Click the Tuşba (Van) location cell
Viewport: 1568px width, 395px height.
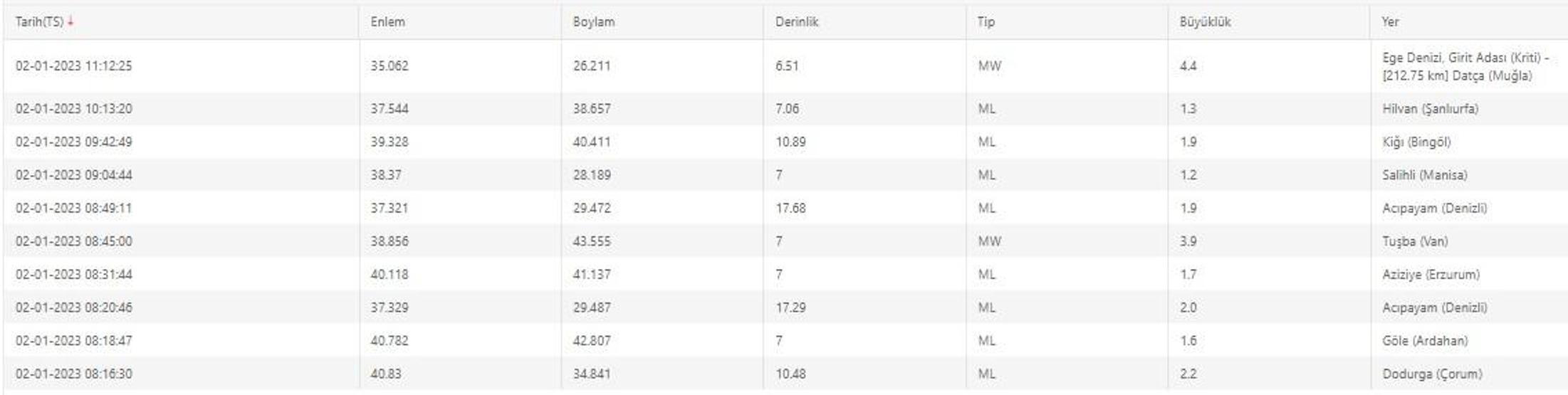1468,241
